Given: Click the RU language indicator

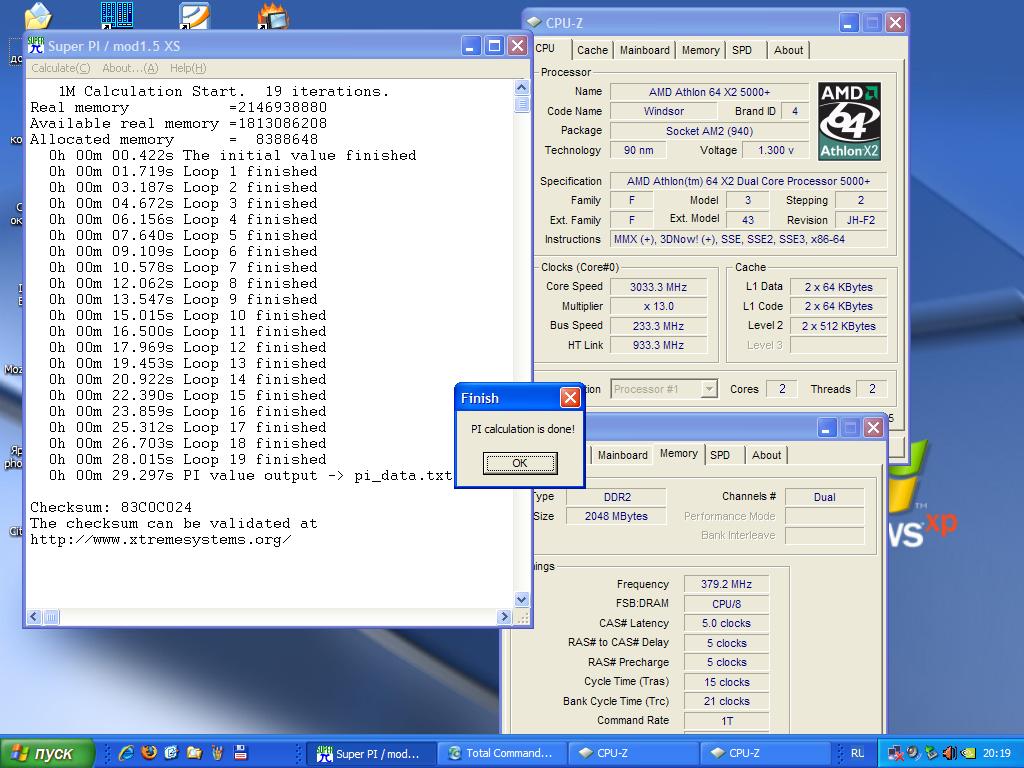Looking at the screenshot, I should click(x=857, y=753).
